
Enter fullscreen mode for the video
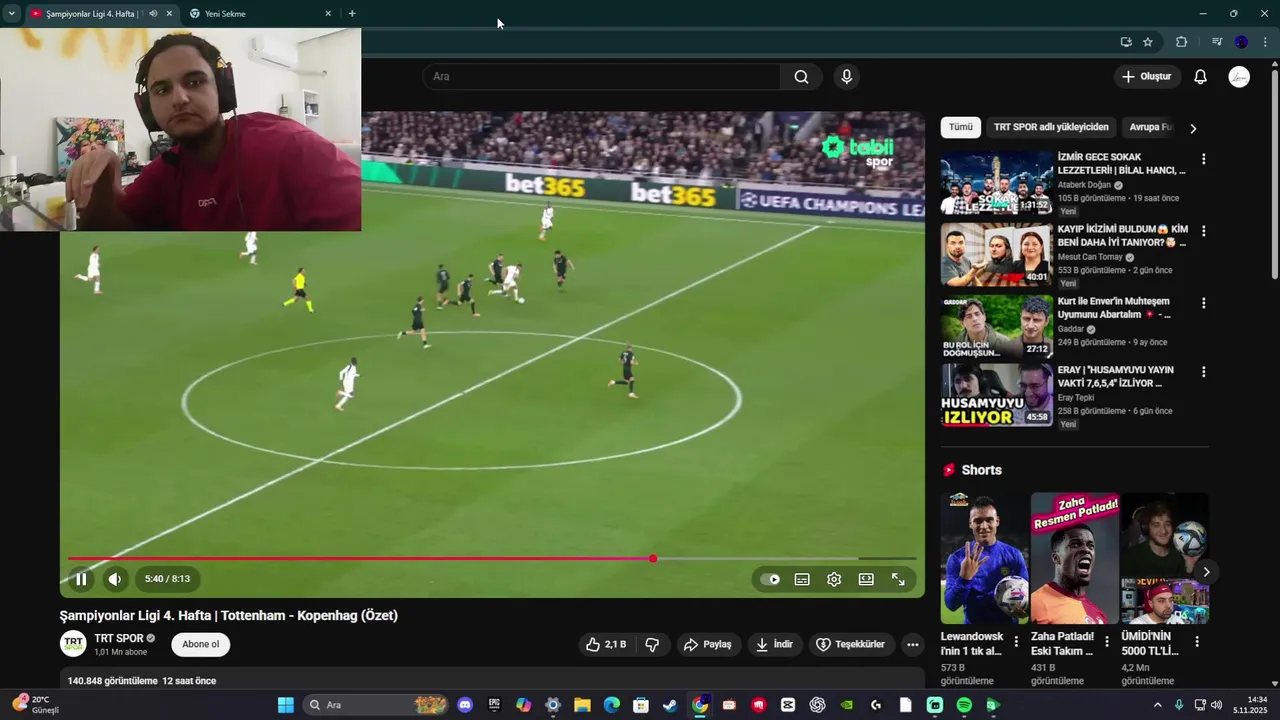pyautogui.click(x=898, y=579)
